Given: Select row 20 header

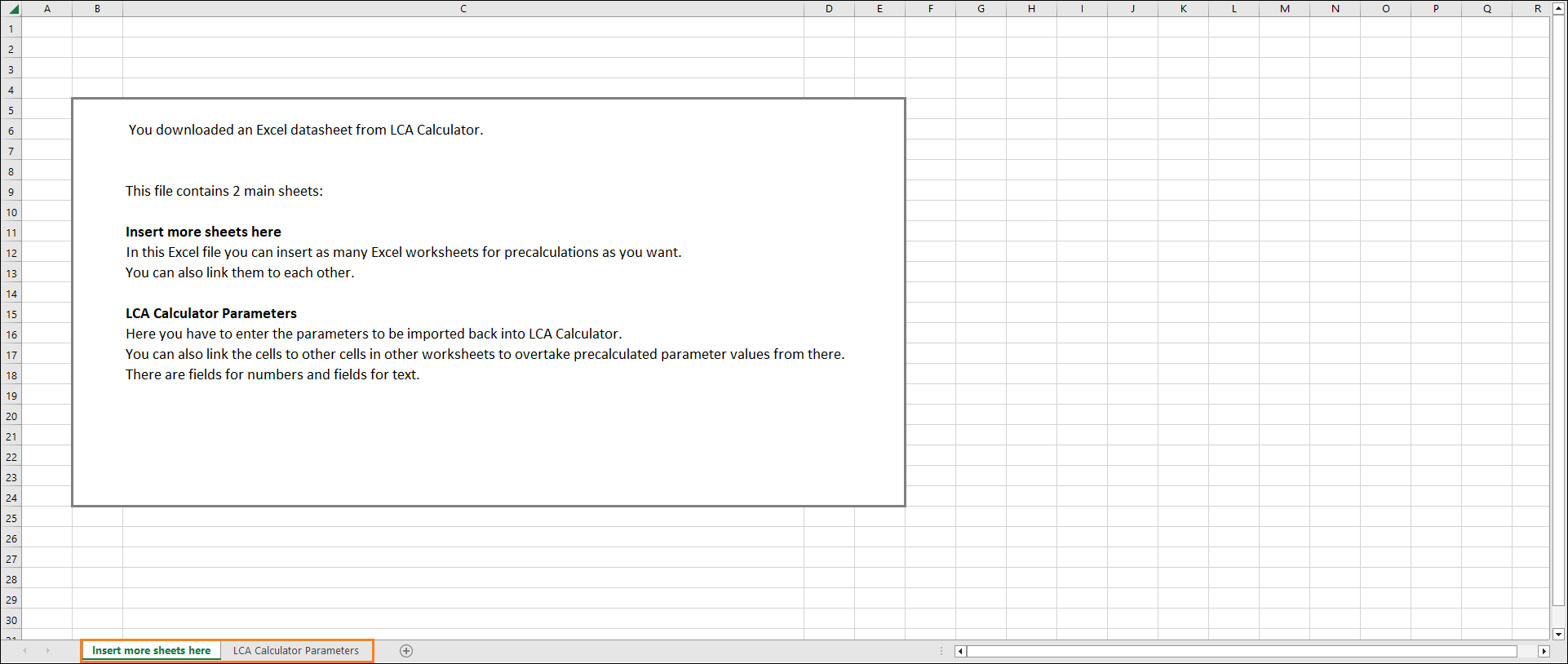Looking at the screenshot, I should click(11, 416).
